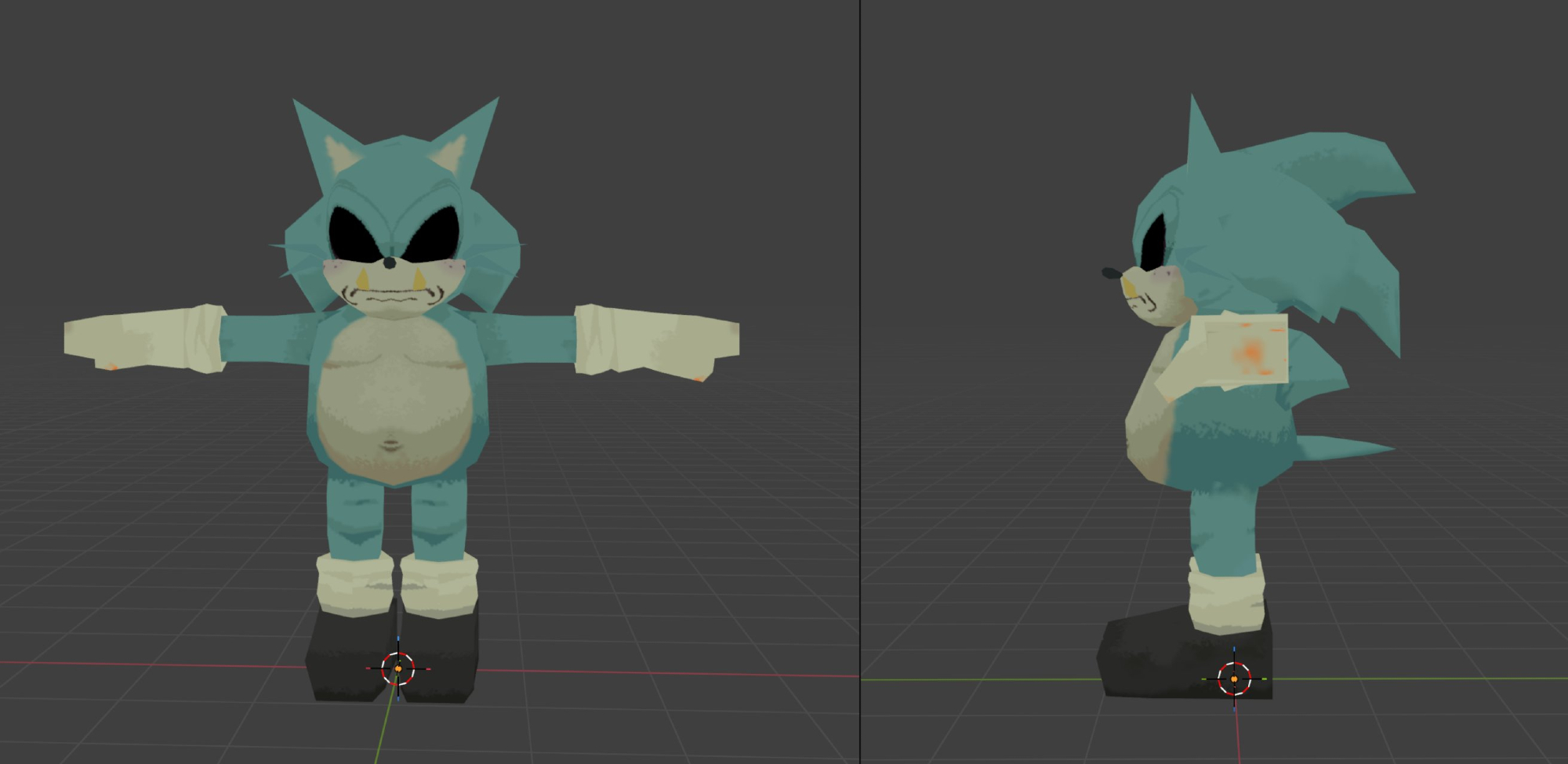Select the tail spike in the side view
The image size is (1568, 764).
tap(1345, 449)
